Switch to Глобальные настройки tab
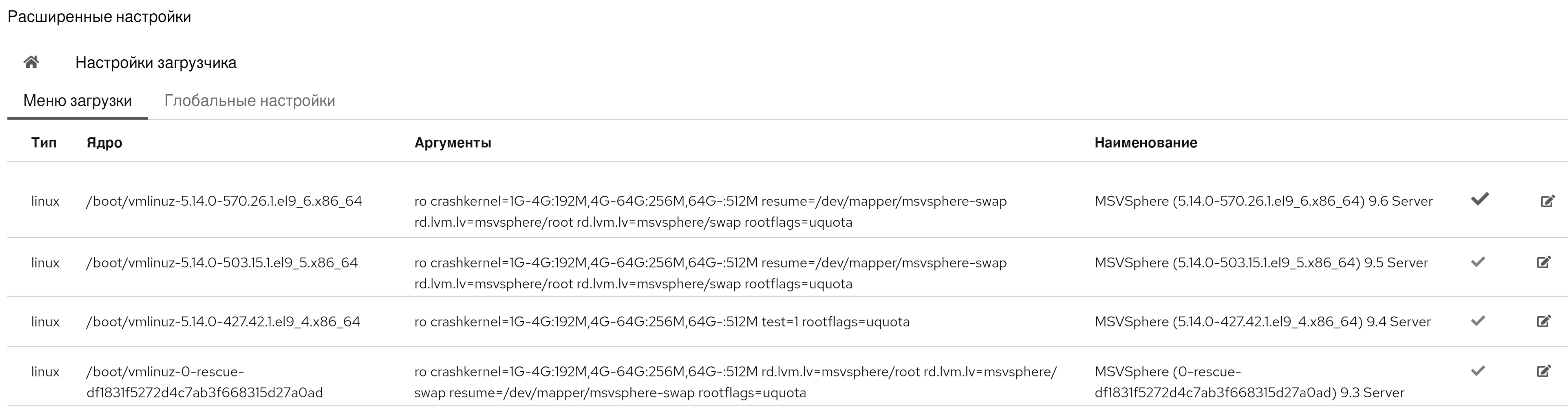1568x411 pixels. [250, 100]
